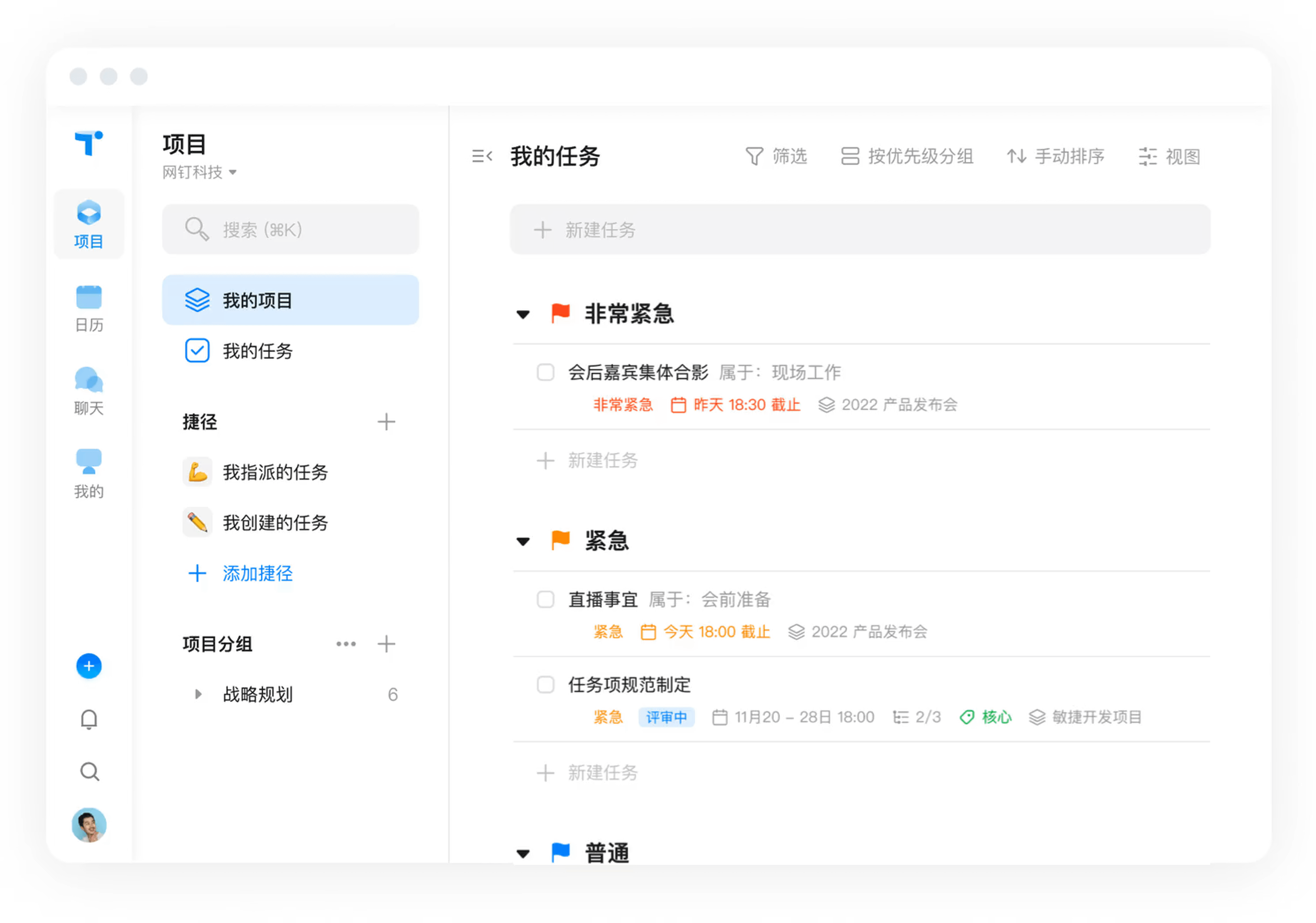Click the 评审中 status tag
Image resolution: width=1316 pixels, height=923 pixels.
(x=666, y=717)
